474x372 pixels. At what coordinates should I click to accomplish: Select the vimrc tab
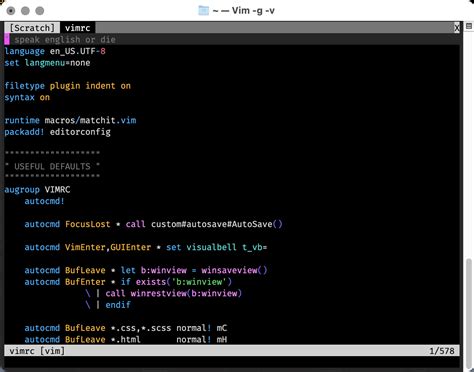pyautogui.click(x=77, y=28)
